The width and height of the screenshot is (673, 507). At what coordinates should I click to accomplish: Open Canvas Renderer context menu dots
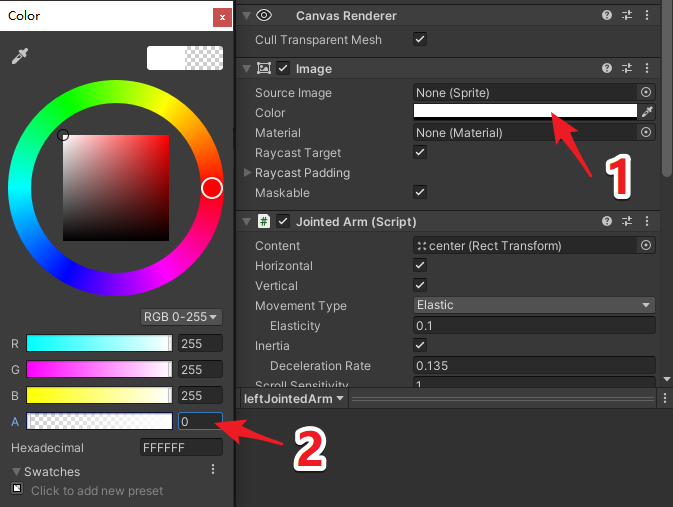(647, 15)
